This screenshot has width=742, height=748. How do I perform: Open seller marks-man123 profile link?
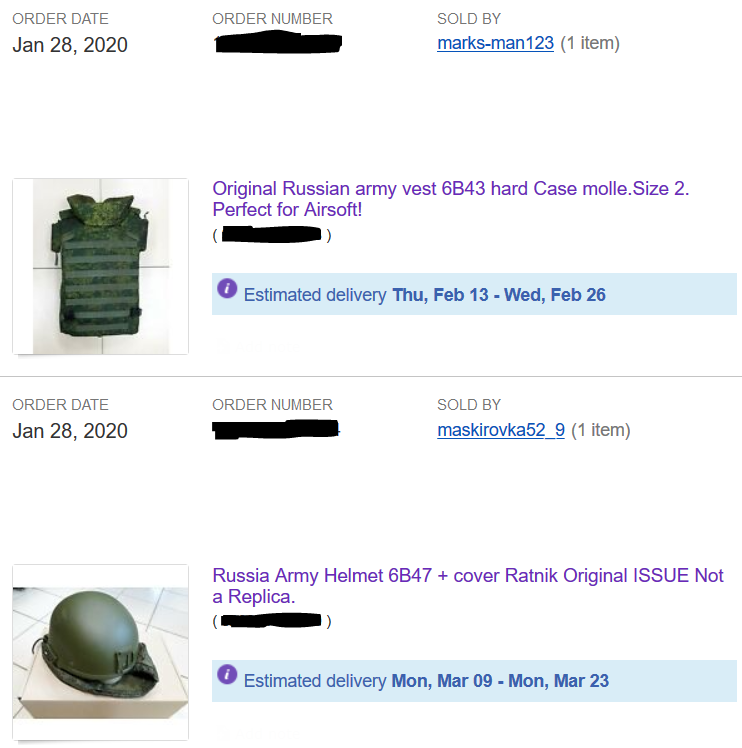(495, 43)
